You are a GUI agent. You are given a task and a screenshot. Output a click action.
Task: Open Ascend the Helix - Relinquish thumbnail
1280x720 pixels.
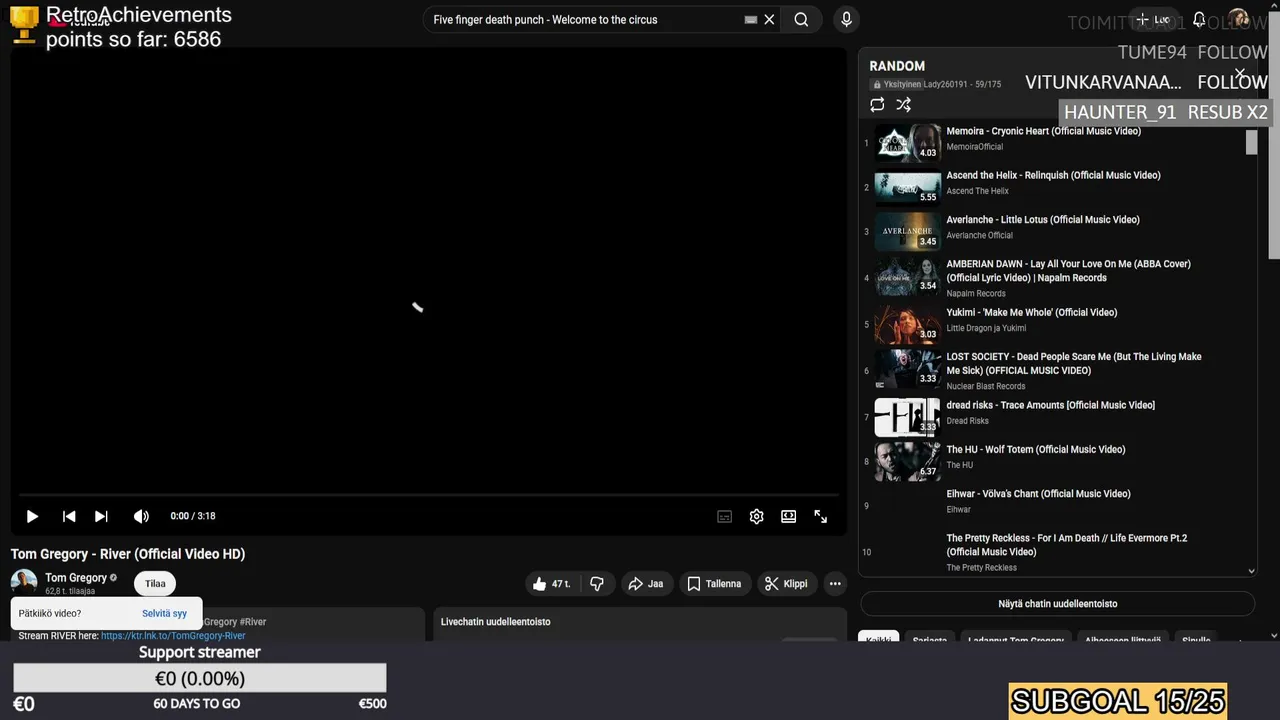[908, 187]
